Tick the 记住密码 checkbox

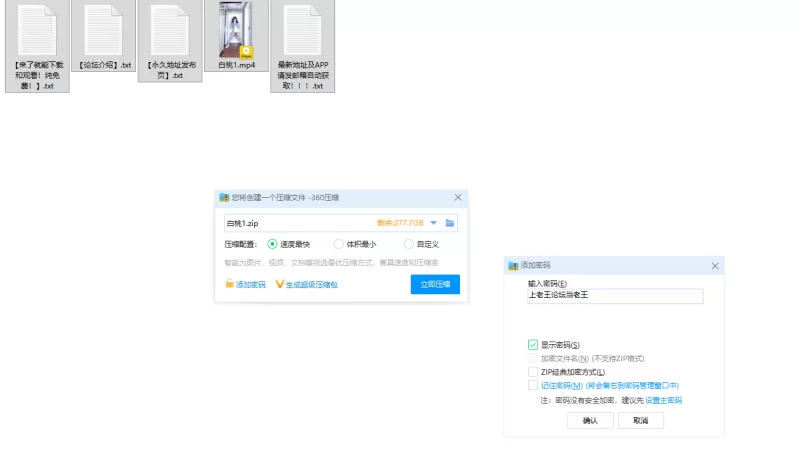tap(533, 385)
